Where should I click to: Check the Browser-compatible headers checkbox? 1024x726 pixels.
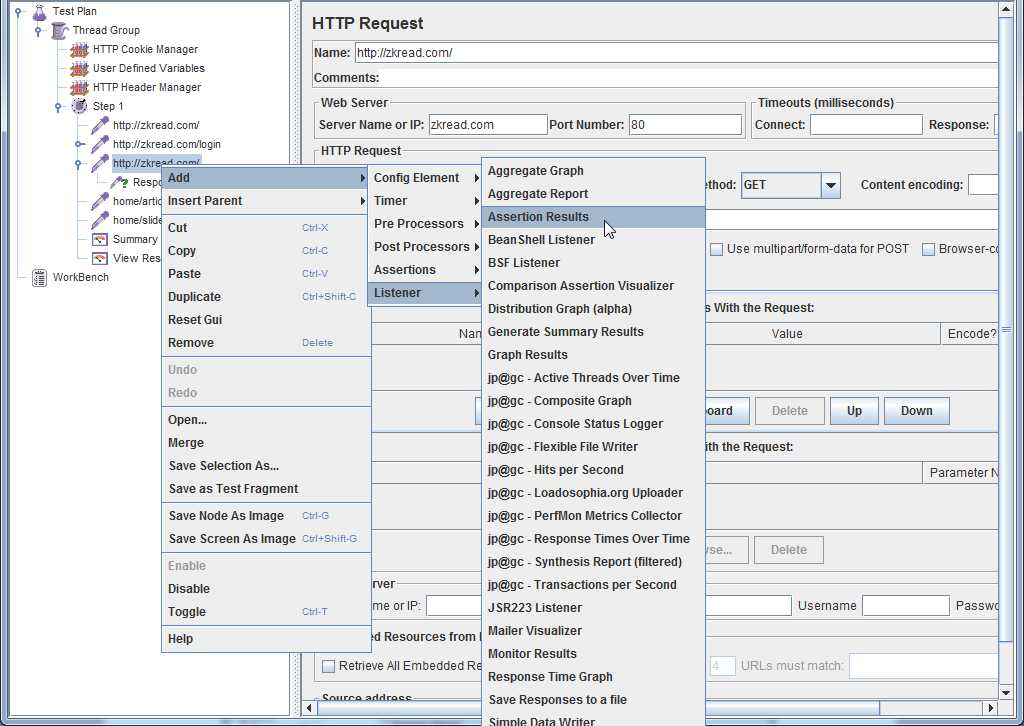point(928,249)
